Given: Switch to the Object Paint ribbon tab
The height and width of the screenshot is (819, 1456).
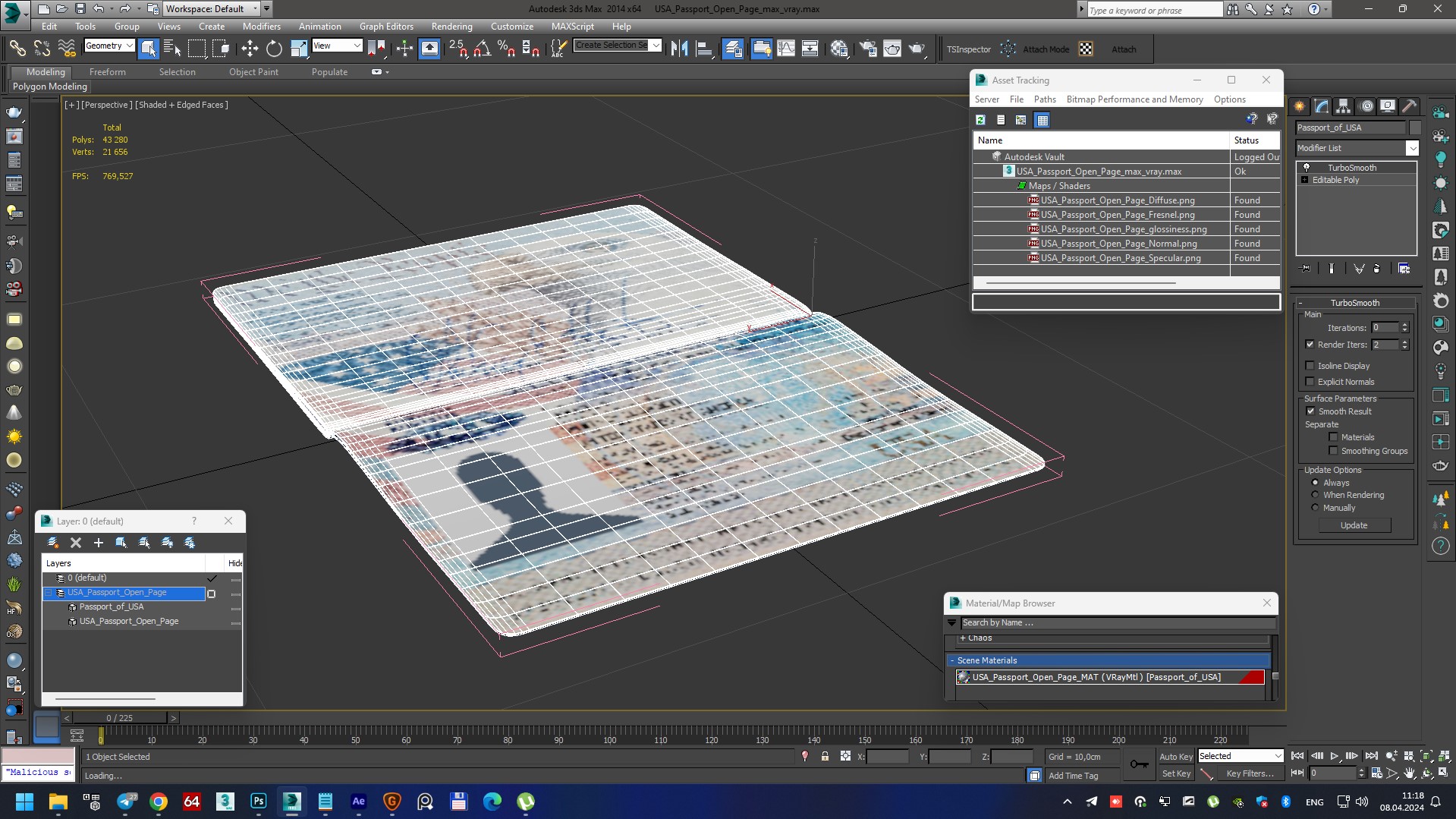Looking at the screenshot, I should 253,72.
